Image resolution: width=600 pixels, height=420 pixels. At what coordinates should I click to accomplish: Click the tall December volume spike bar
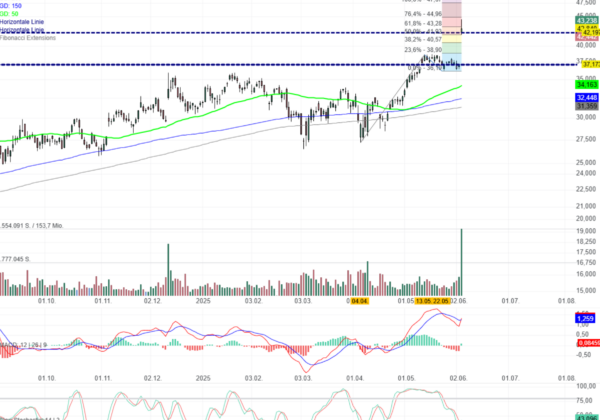[x=168, y=269]
